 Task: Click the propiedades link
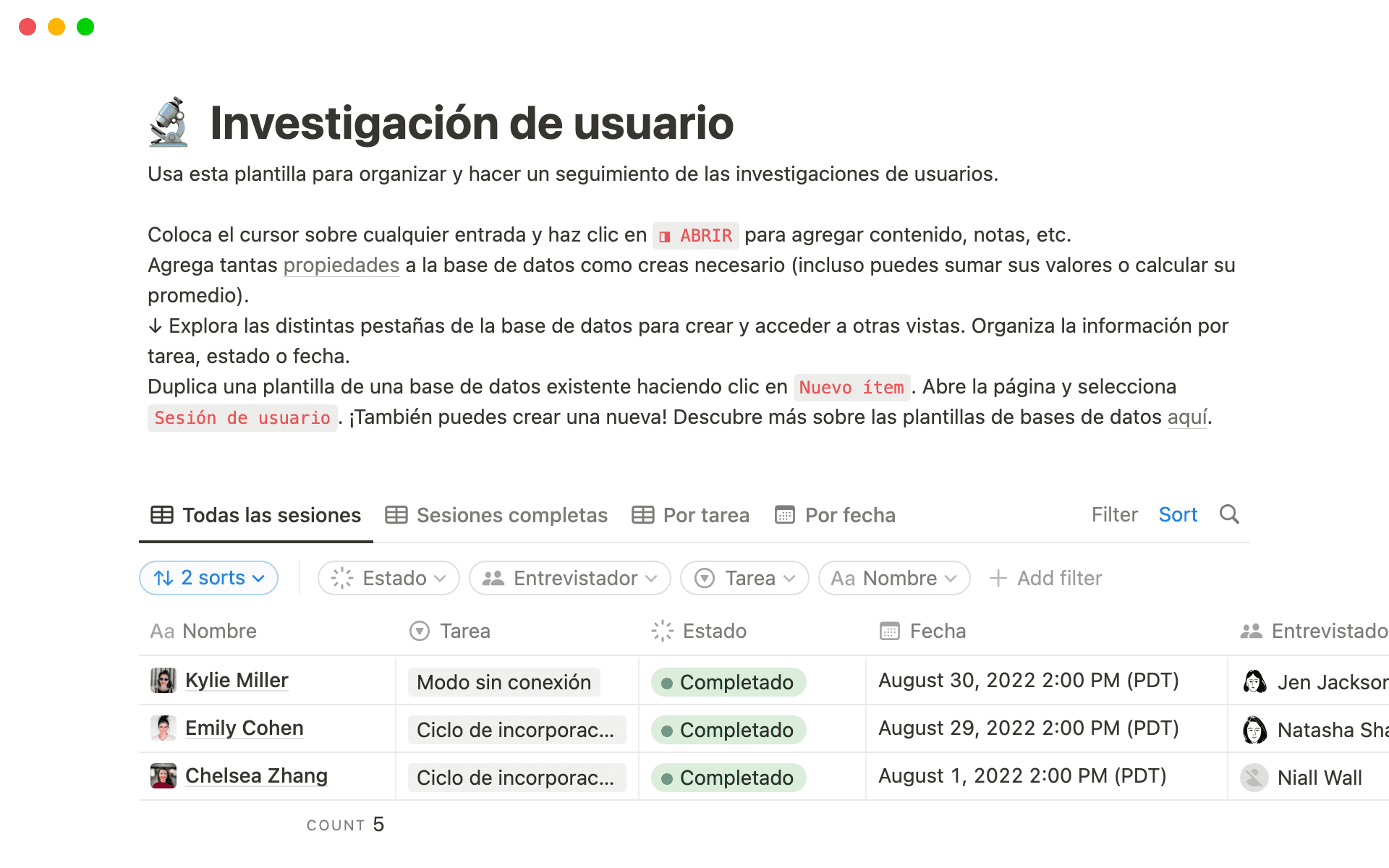coord(341,265)
